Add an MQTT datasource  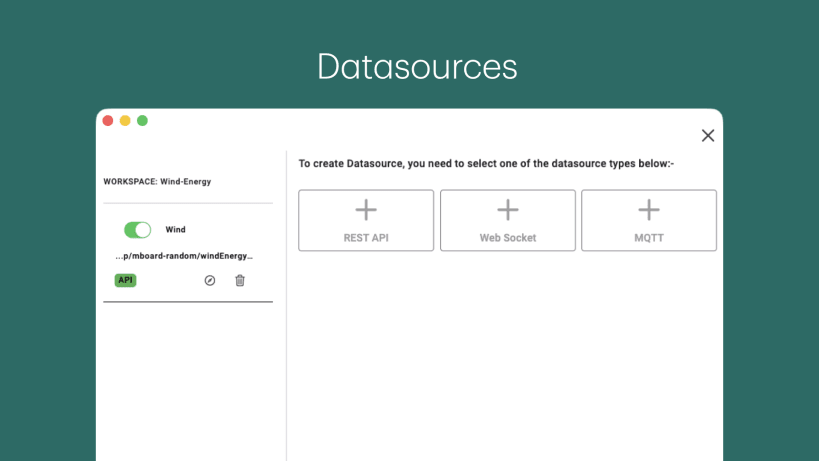pyautogui.click(x=649, y=220)
